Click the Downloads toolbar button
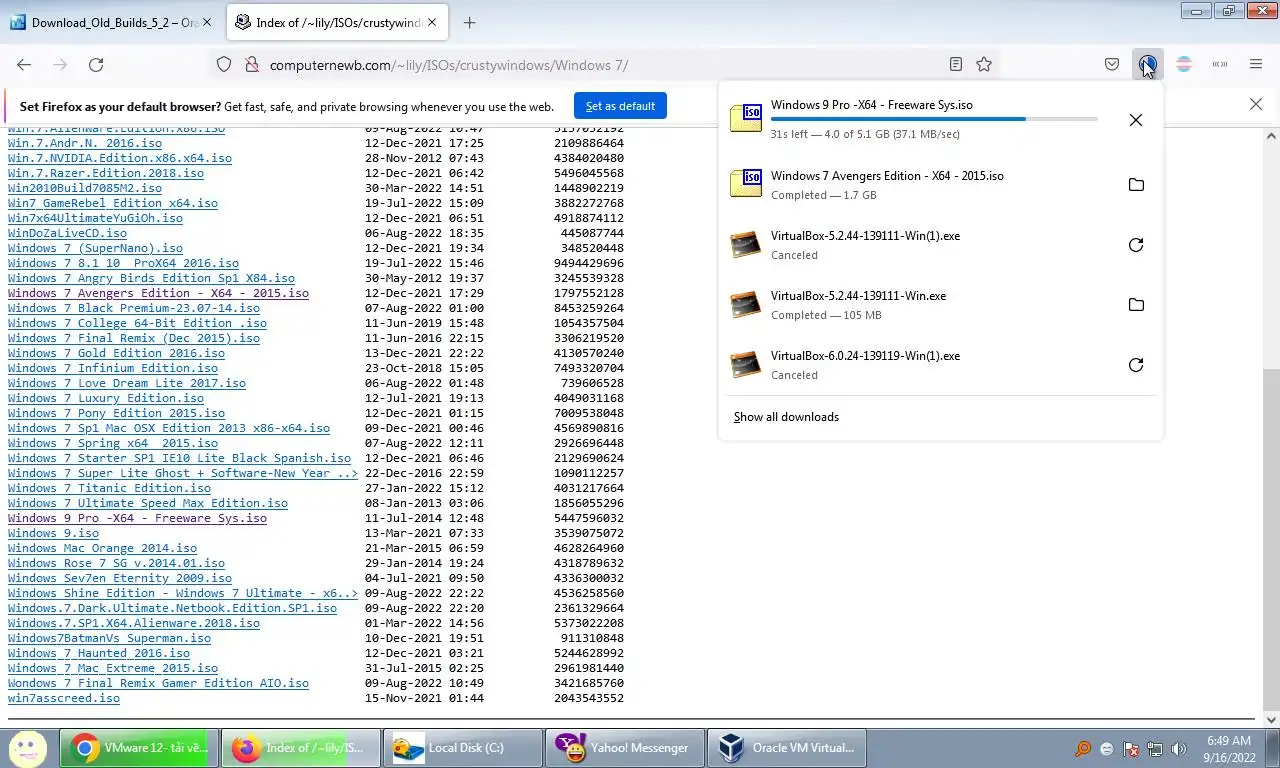 coord(1147,64)
